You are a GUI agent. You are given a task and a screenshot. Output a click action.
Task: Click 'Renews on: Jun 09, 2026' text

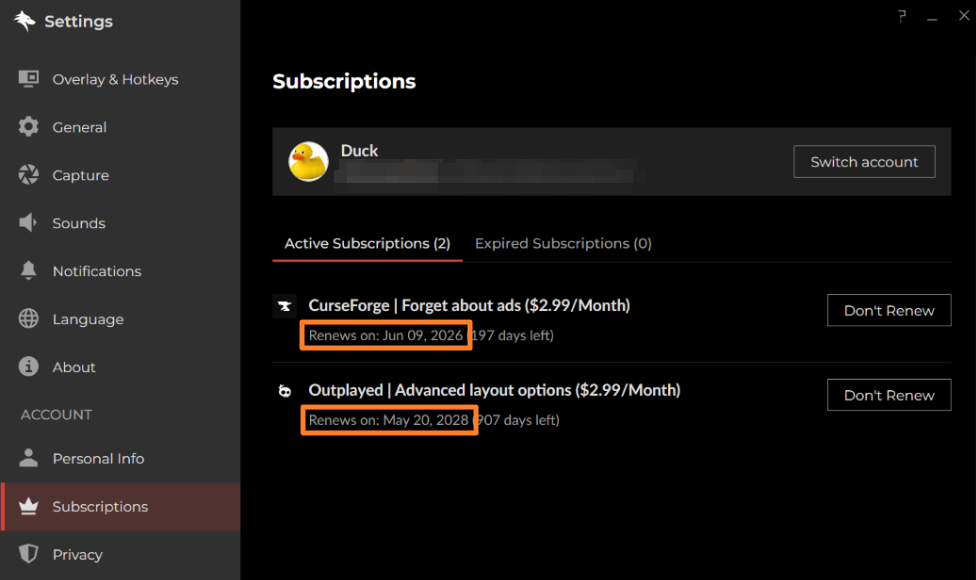[x=386, y=335]
